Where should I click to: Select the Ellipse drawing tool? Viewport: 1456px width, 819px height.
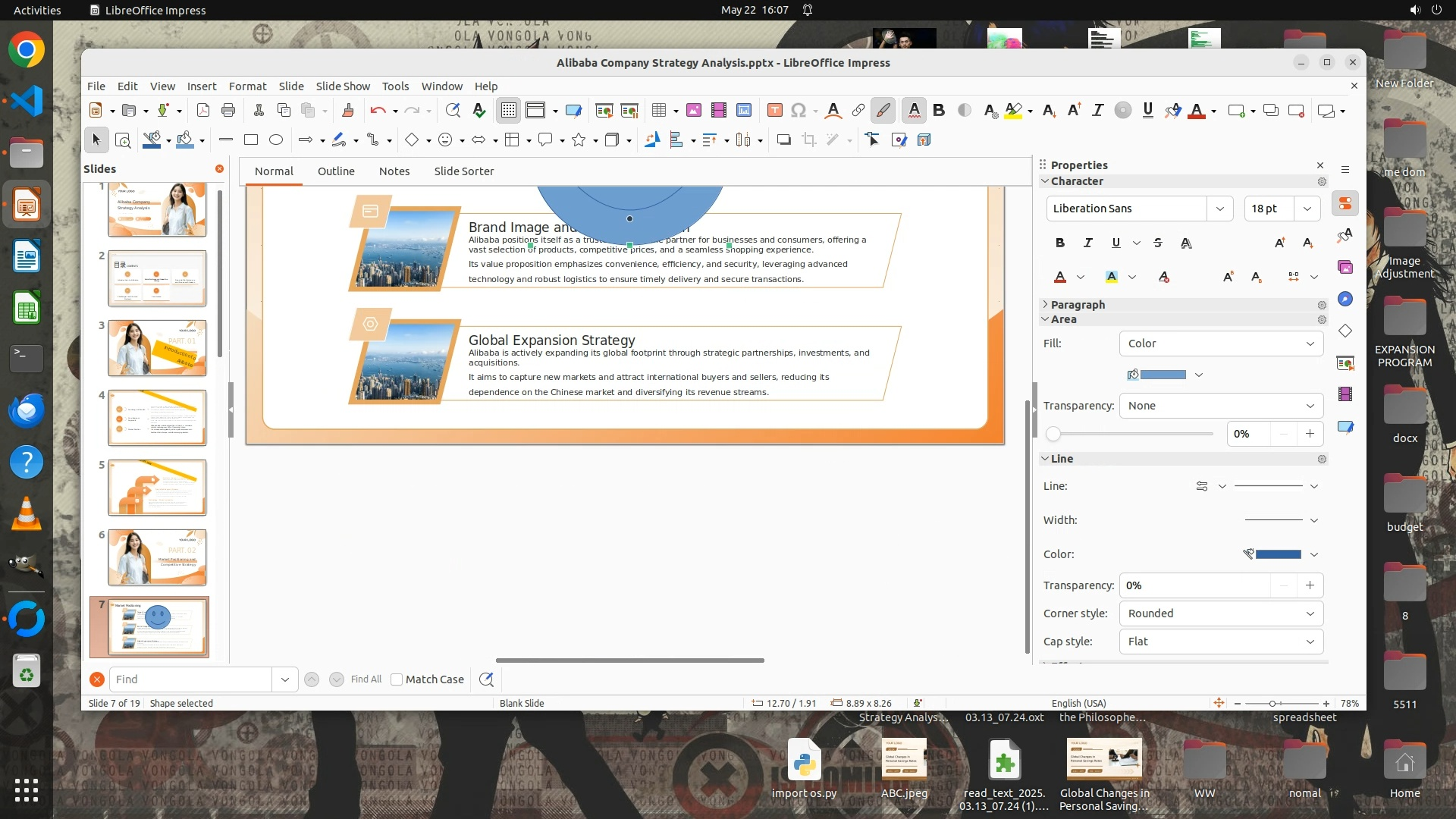276,140
